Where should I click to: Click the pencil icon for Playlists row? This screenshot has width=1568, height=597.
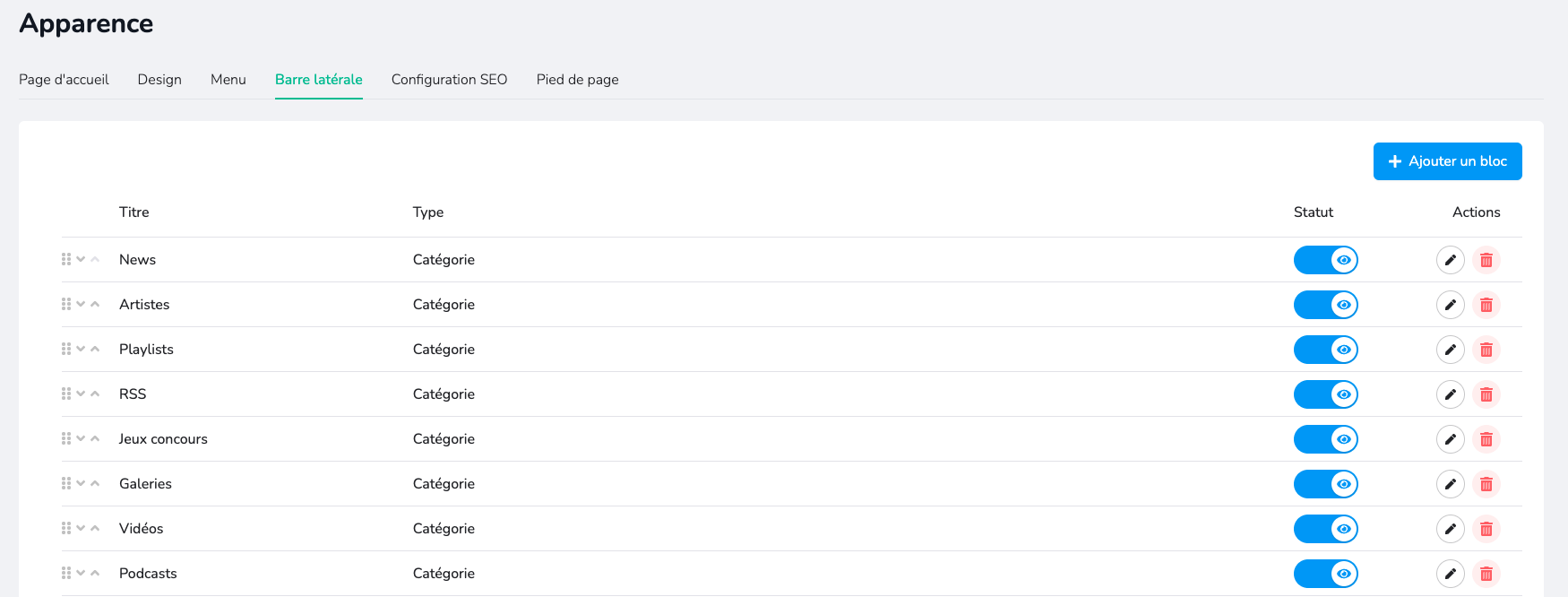1450,350
